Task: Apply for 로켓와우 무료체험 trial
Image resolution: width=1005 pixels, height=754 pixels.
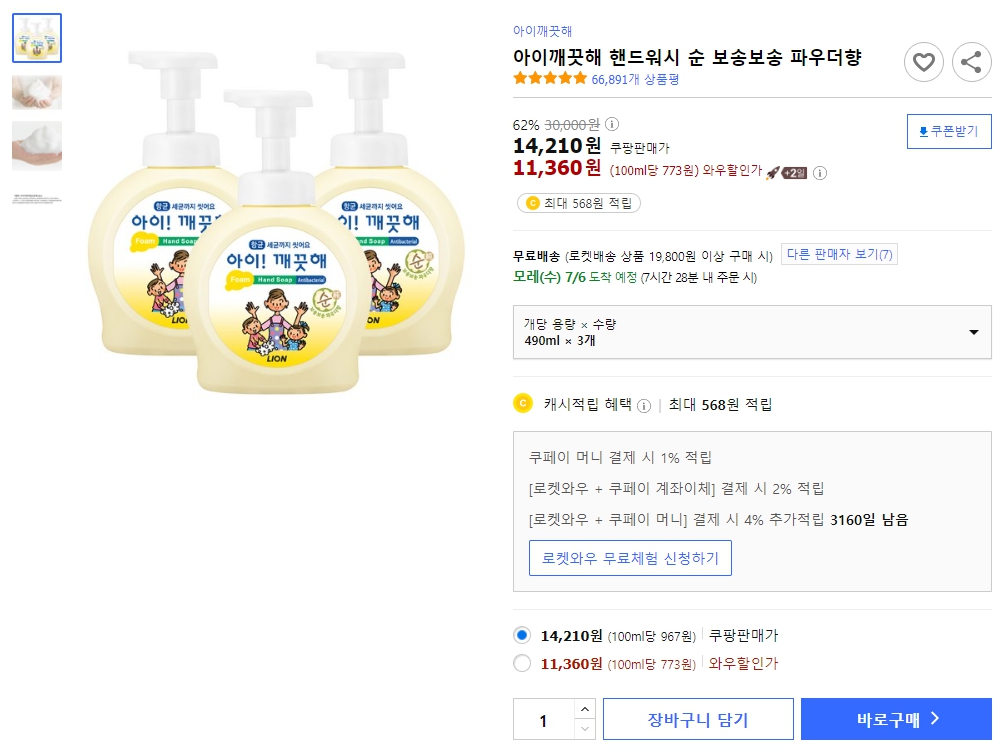Action: [630, 559]
